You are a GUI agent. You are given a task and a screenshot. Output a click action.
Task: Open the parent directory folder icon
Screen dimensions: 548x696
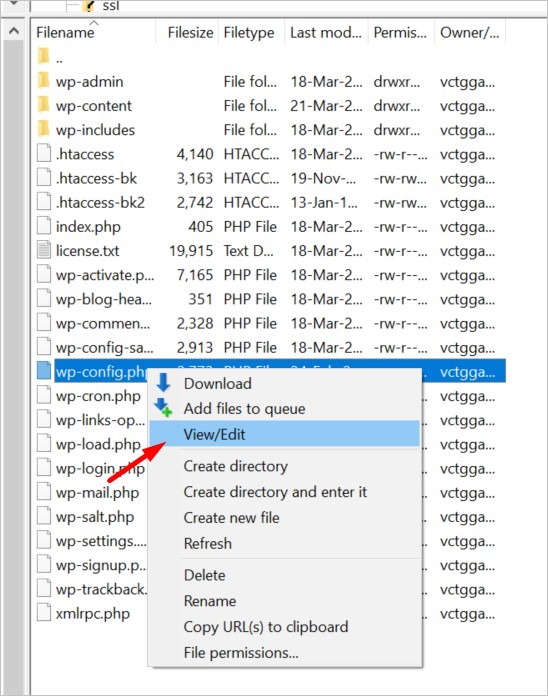(43, 57)
